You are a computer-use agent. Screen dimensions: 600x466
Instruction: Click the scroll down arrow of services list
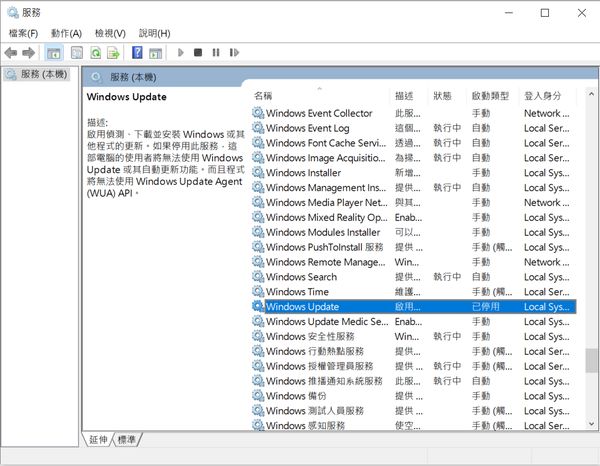[x=591, y=424]
